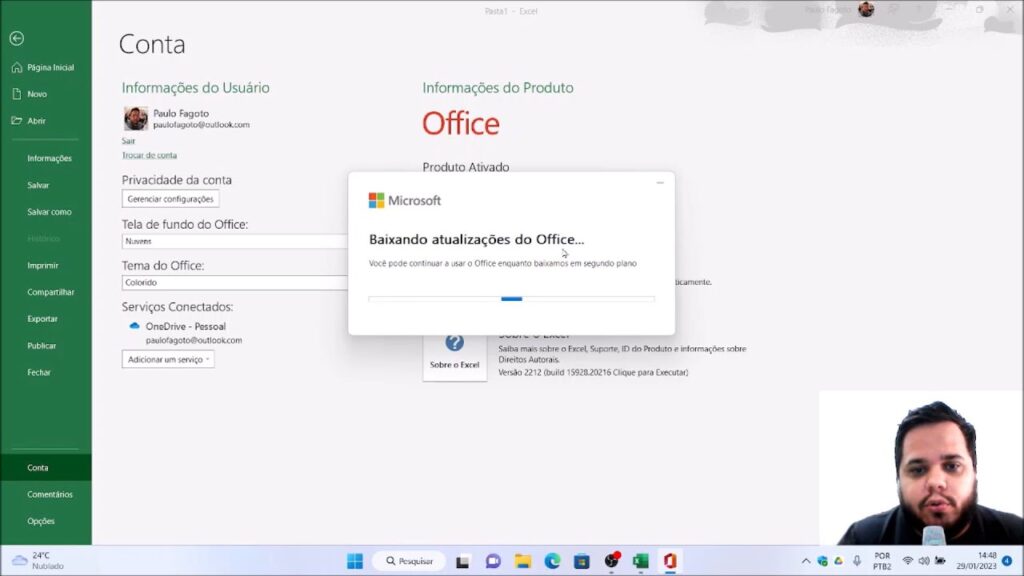Choose Fechar to close the workbook

pyautogui.click(x=39, y=372)
